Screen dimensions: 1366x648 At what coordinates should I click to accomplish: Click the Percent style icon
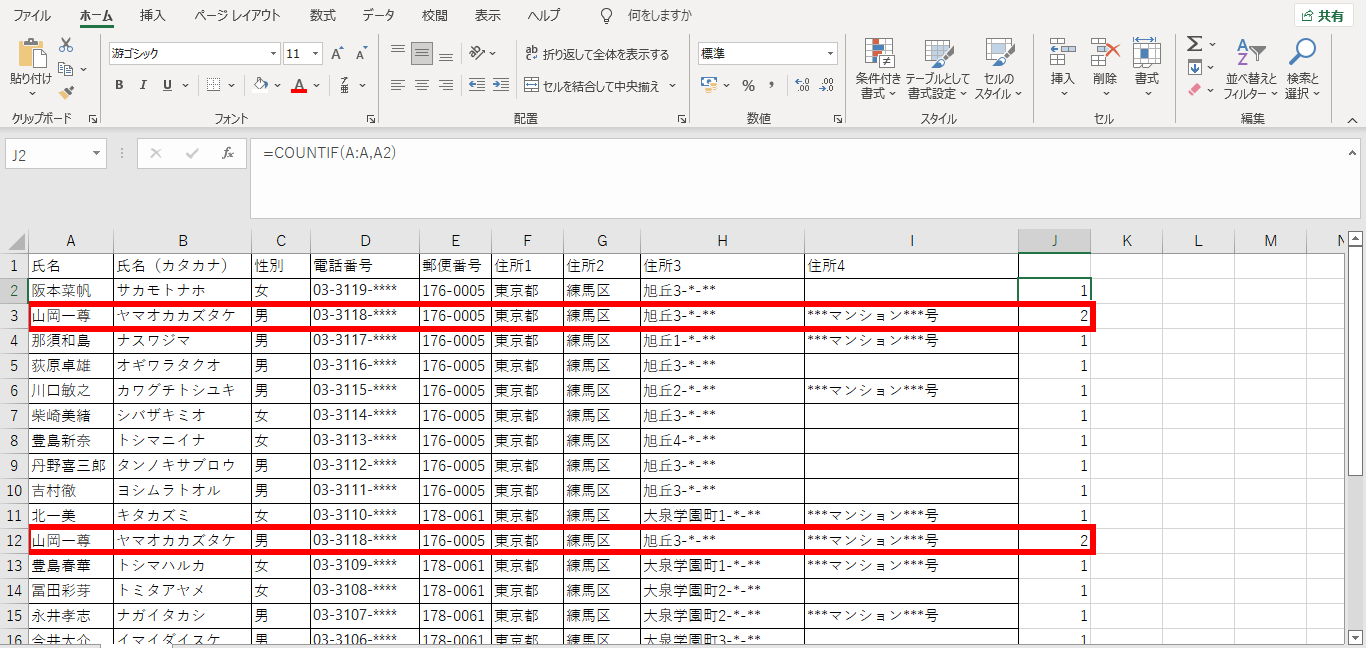point(747,87)
